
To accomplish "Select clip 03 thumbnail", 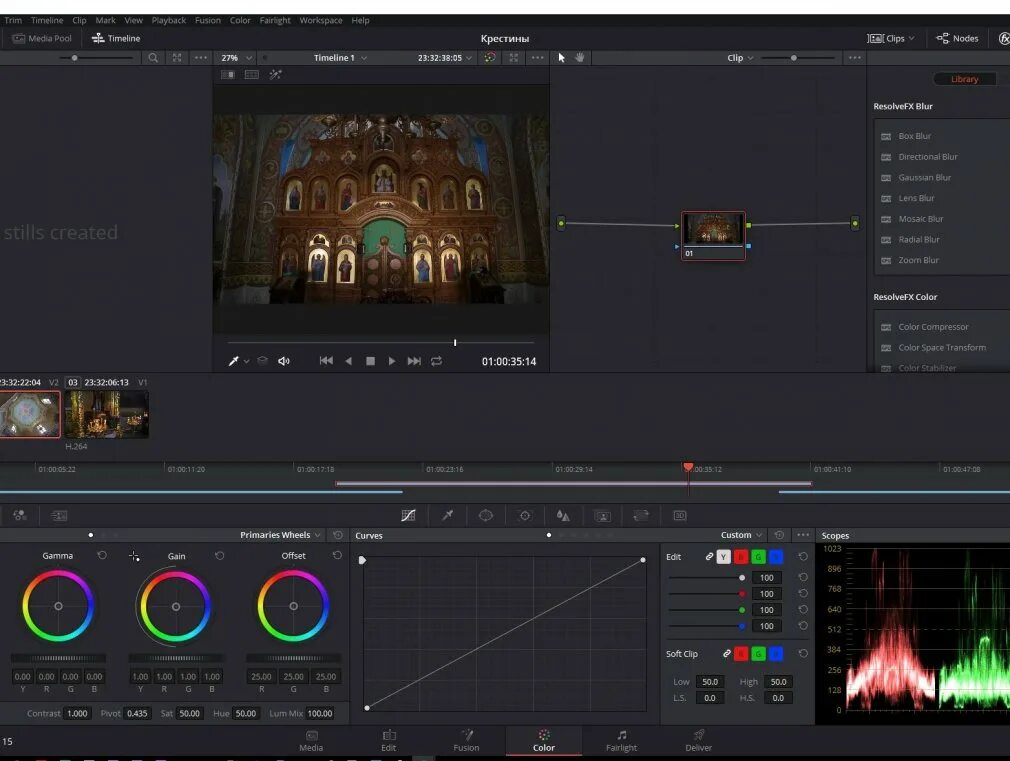I will 106,414.
